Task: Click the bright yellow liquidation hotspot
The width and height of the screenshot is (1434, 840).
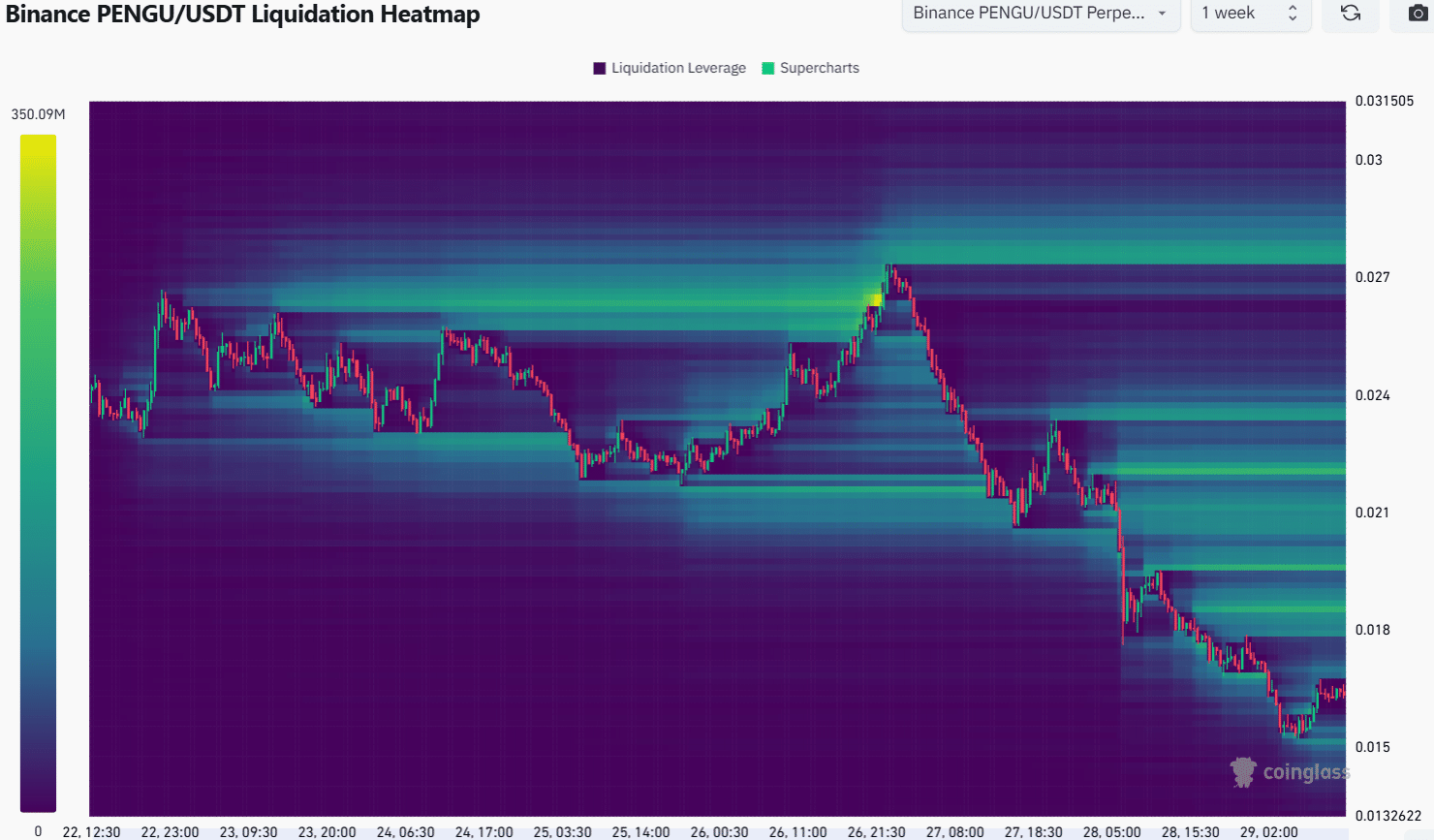Action: tap(874, 299)
